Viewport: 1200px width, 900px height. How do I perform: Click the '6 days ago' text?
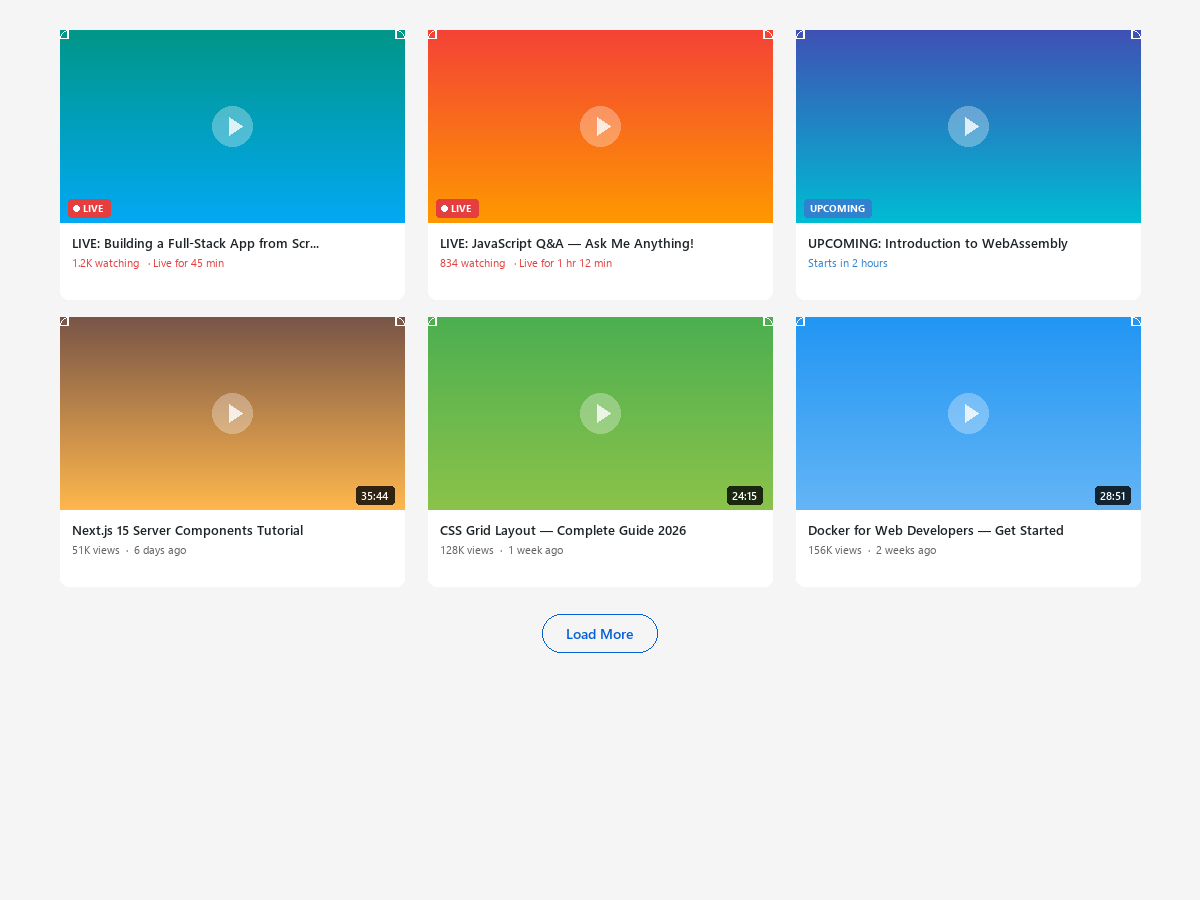160,551
